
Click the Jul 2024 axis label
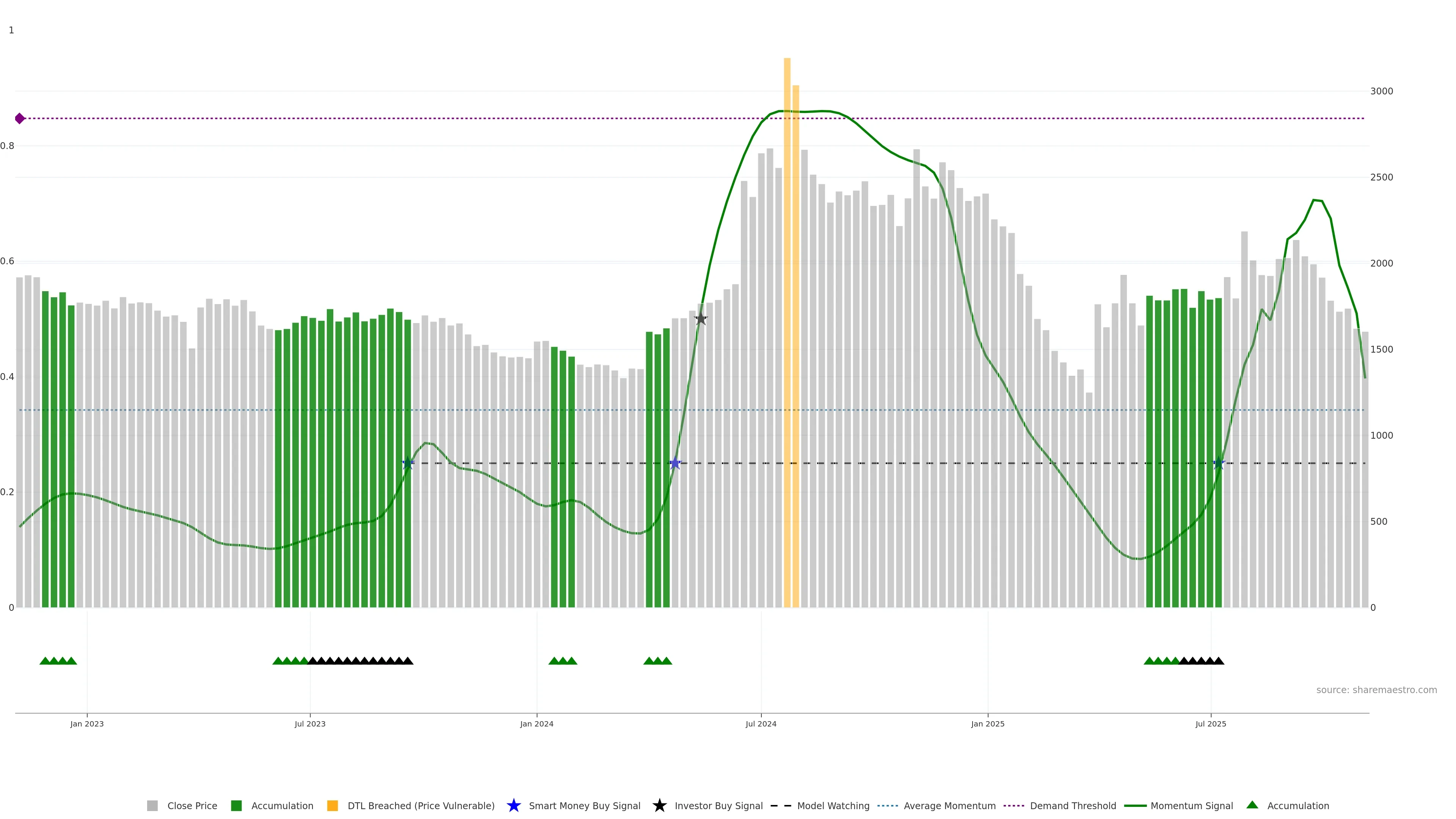coord(761,723)
